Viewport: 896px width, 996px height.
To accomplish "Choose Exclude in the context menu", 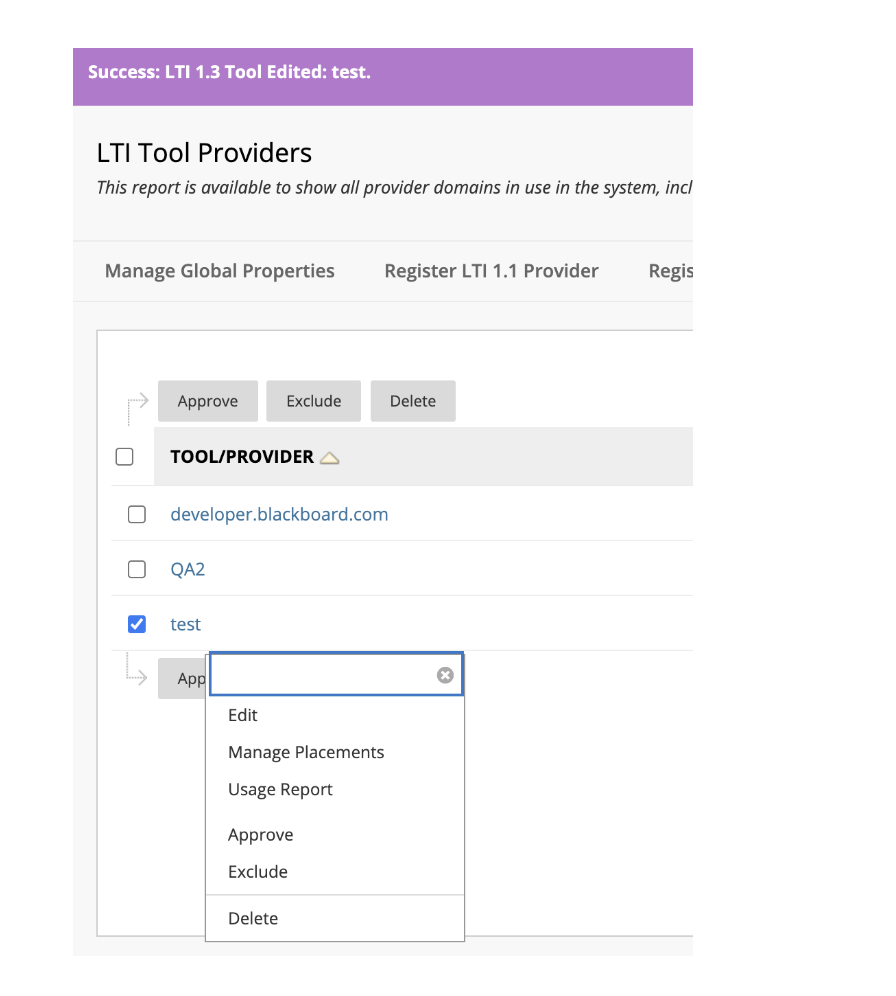I will (258, 872).
